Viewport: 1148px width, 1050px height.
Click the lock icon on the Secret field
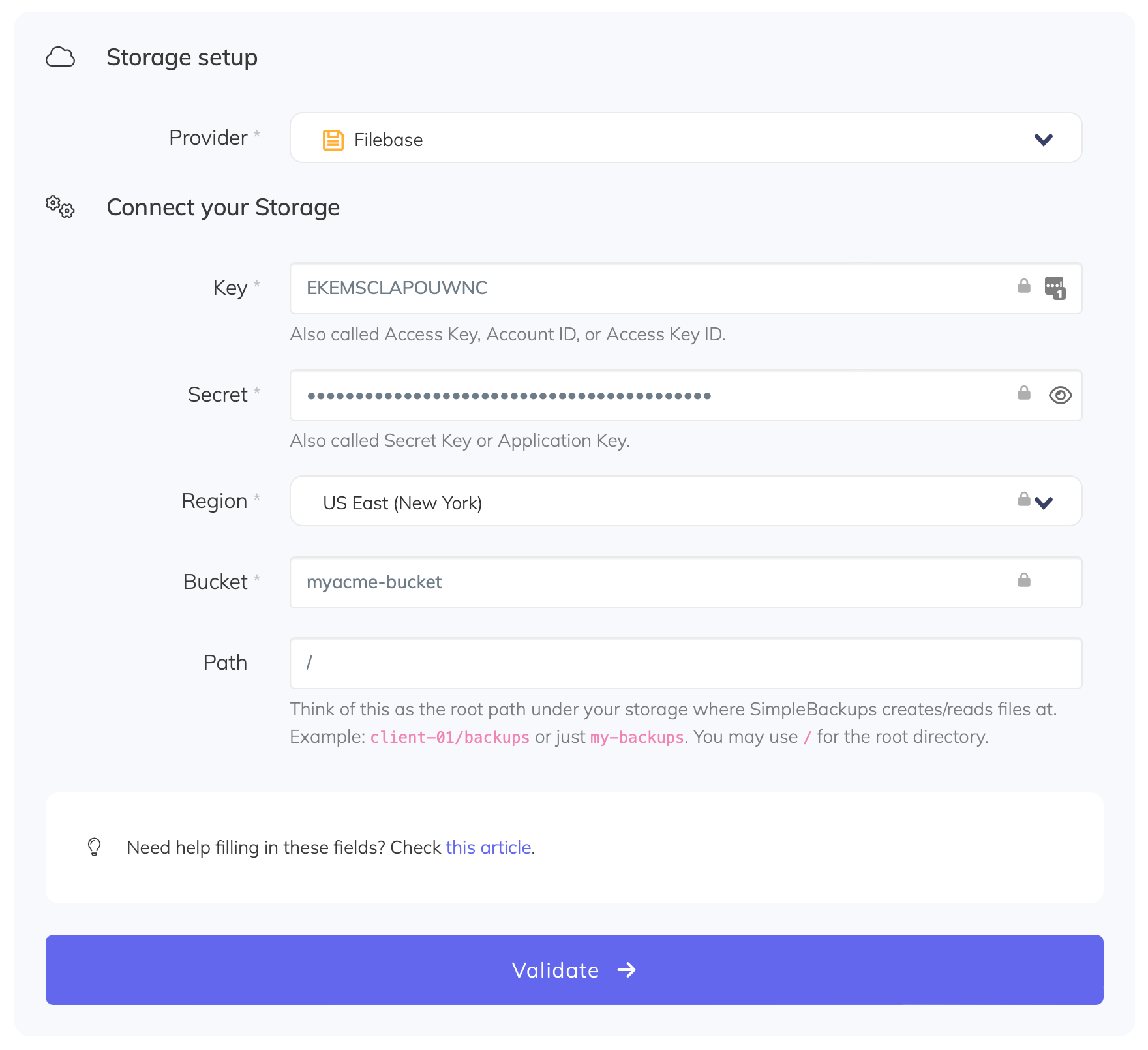click(x=1023, y=393)
